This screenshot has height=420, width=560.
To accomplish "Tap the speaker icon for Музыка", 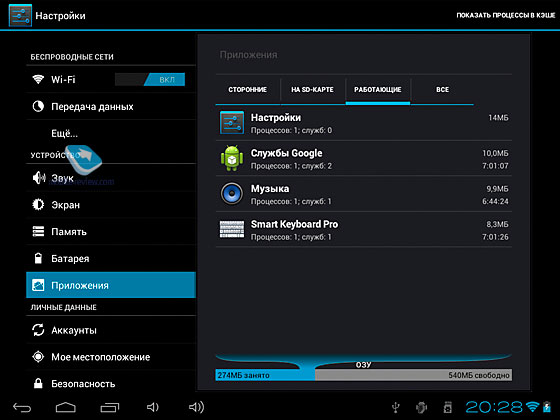I will click(x=232, y=194).
